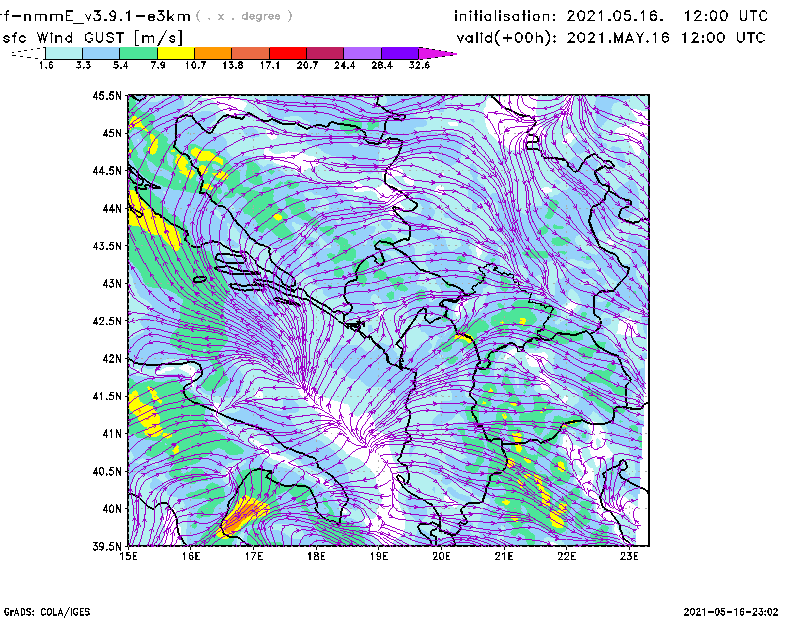
Task: Click the '44N' latitude label
Action: tap(112, 208)
